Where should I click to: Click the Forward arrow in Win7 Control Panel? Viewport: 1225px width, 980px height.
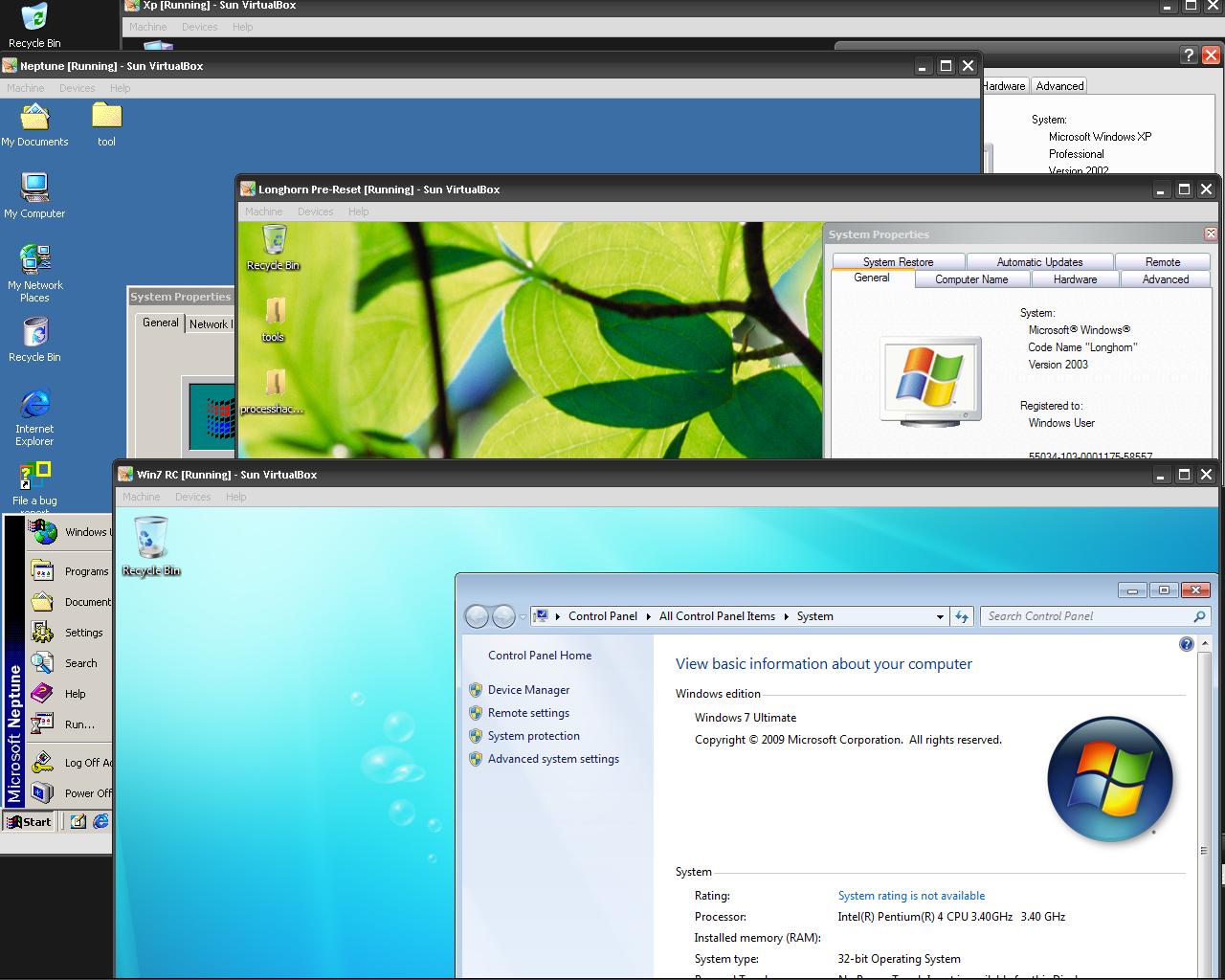tap(503, 616)
